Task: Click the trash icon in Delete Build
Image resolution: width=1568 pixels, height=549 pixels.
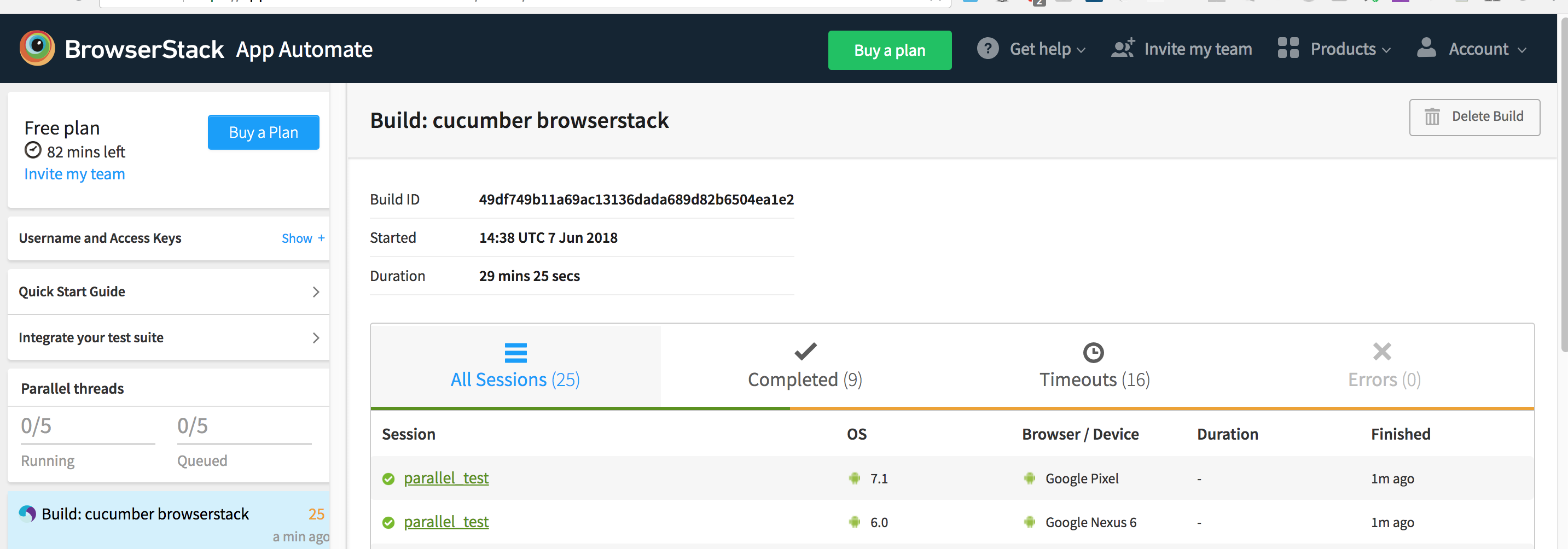Action: (x=1432, y=116)
